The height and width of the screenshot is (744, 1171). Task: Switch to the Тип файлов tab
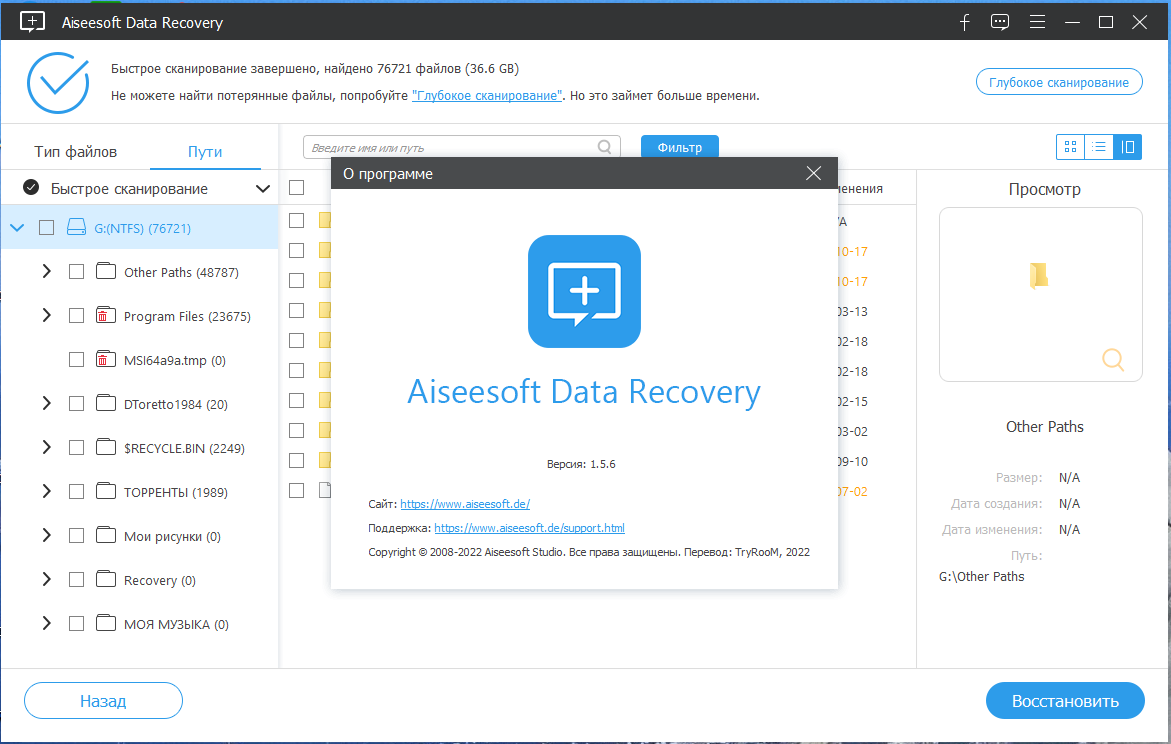[x=75, y=152]
